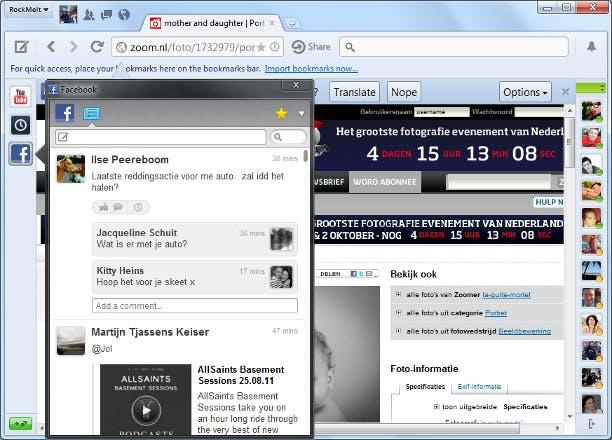This screenshot has height=440, width=612.
Task: Click the 'la-puite-mortel' link
Action: pos(506,295)
